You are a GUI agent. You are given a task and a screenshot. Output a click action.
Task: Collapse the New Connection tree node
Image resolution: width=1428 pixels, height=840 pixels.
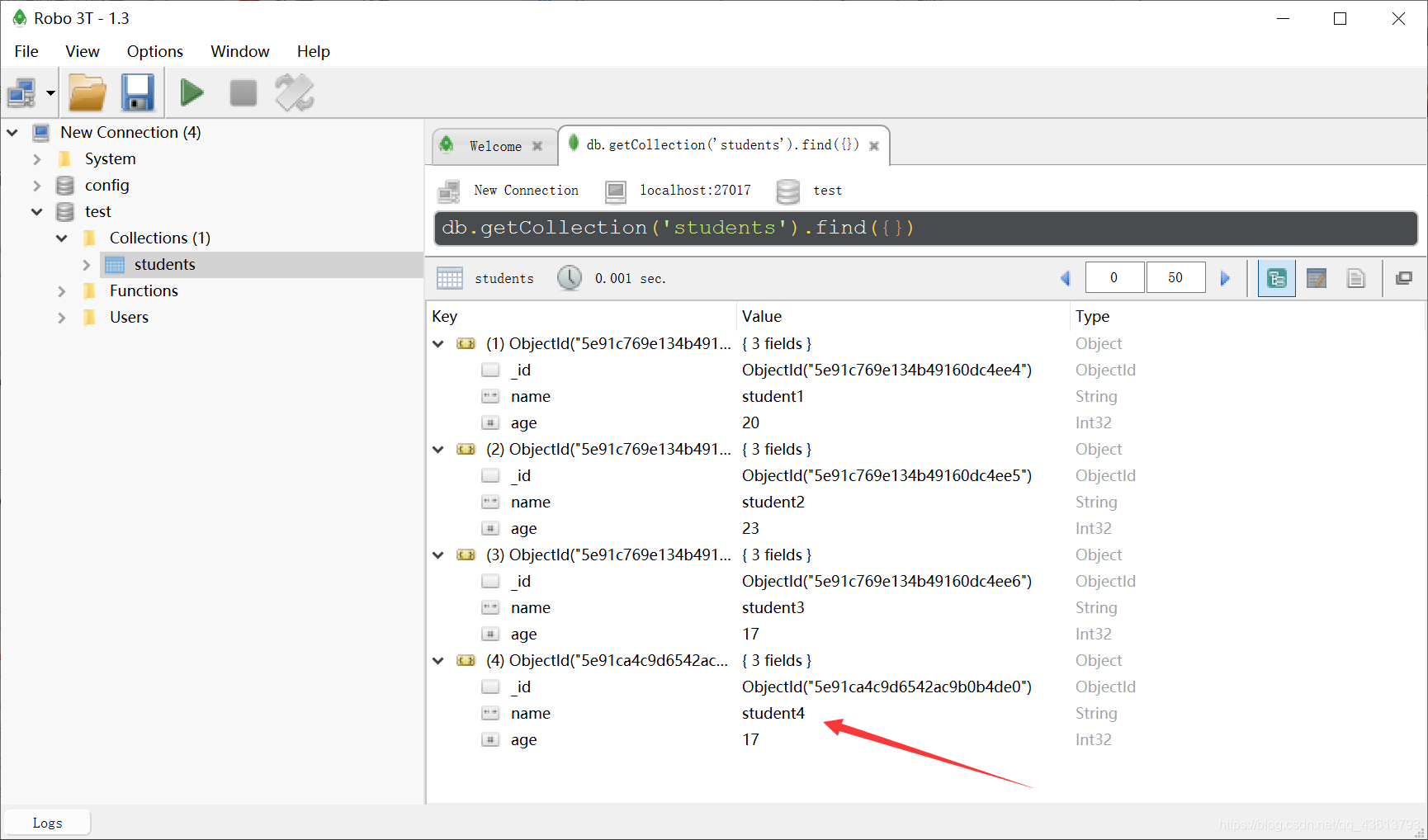pos(12,132)
